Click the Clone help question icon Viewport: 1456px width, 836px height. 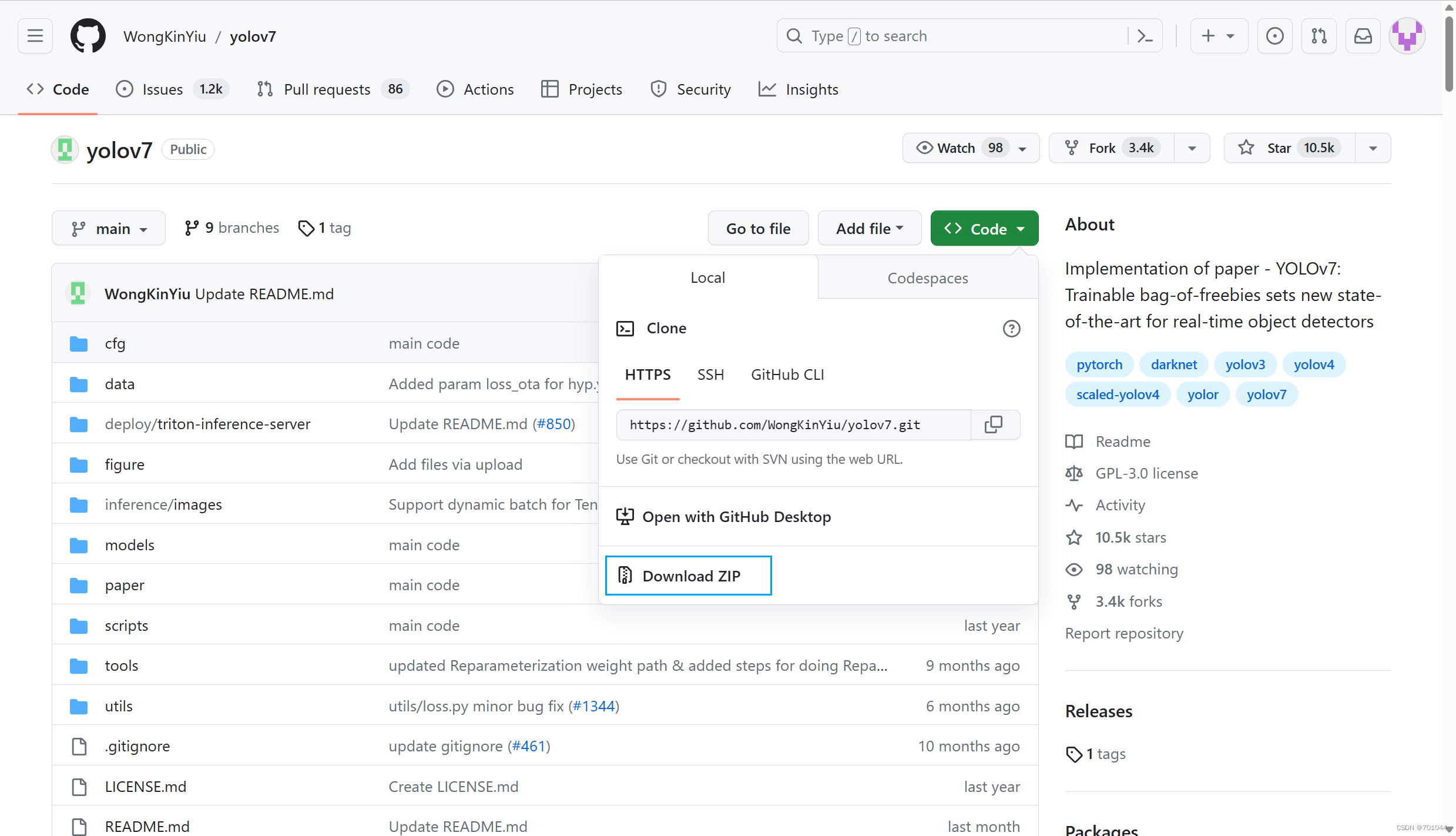coord(1011,329)
